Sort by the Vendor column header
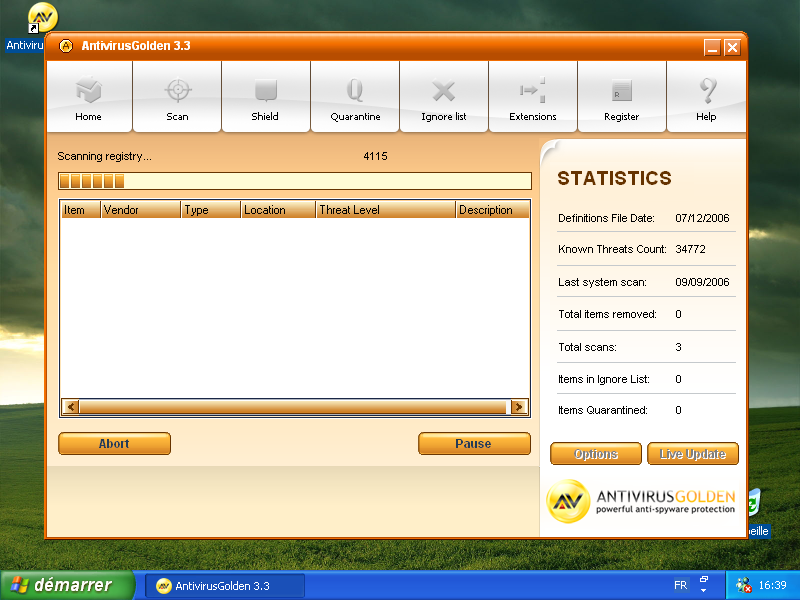The image size is (800, 600). click(x=140, y=210)
